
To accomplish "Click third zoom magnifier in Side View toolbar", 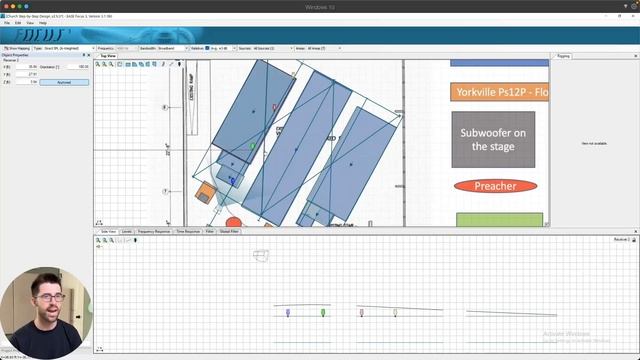I will [x=111, y=240].
